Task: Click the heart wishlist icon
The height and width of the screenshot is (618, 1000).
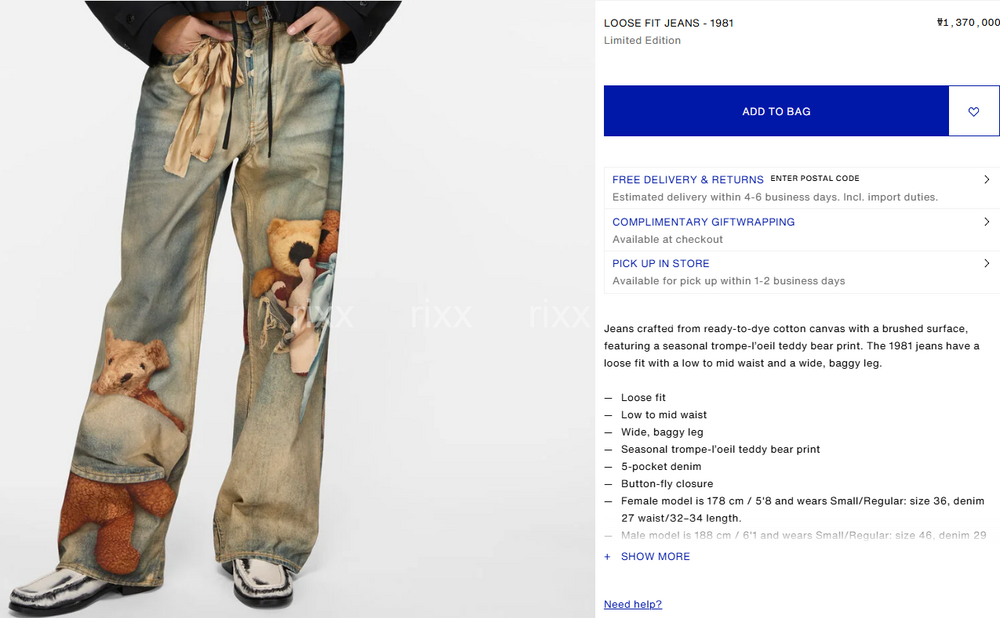Action: pyautogui.click(x=973, y=112)
